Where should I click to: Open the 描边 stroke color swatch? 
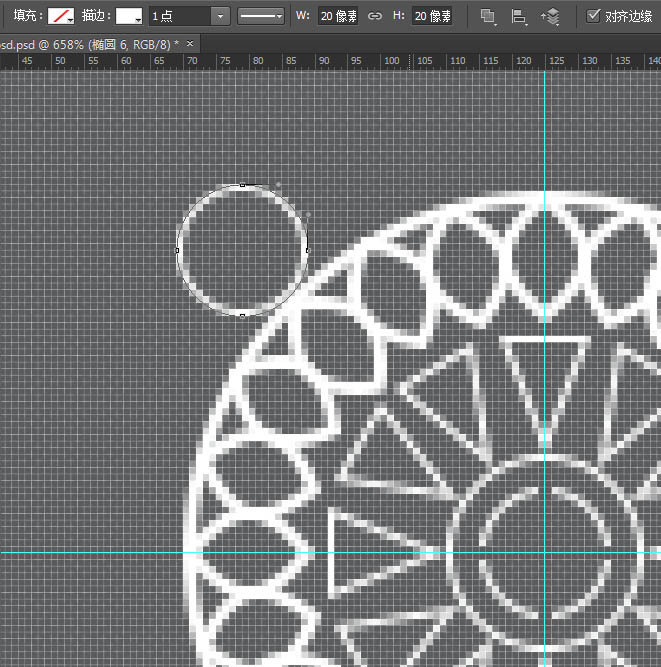coord(129,16)
